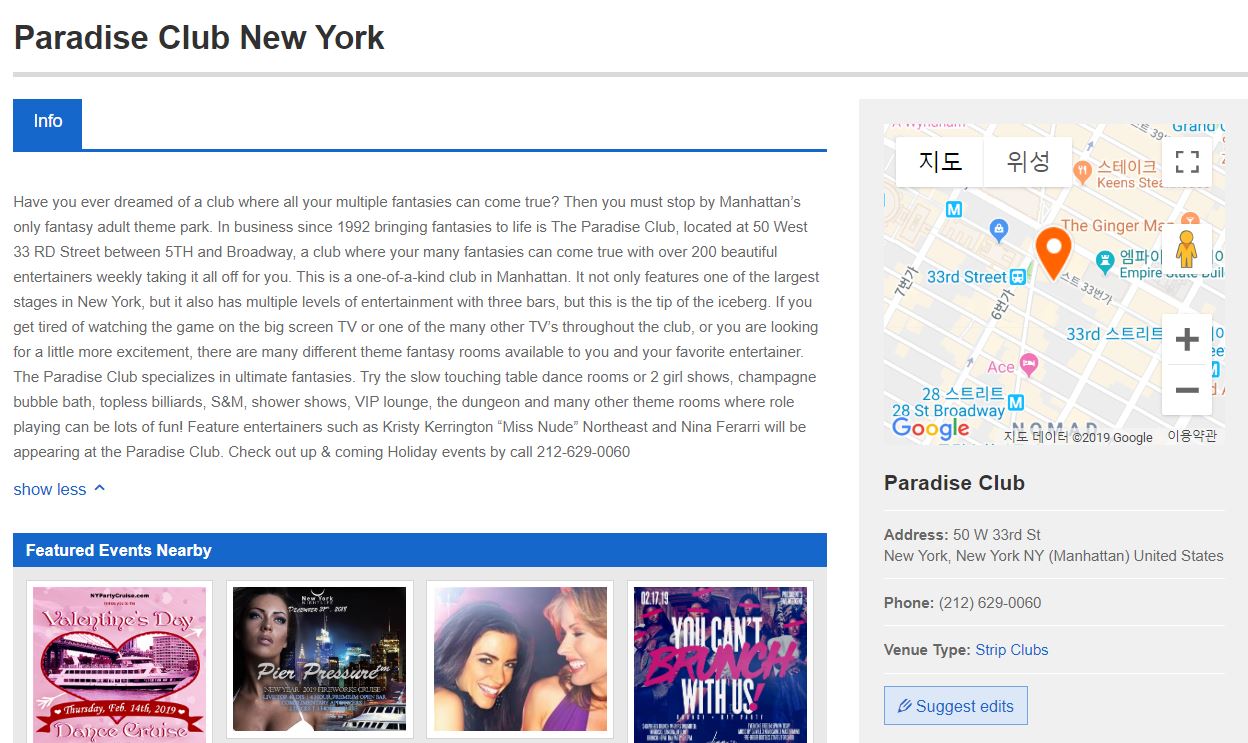Screen dimensions: 1248x743
Task: Click the blue shopping bag map marker
Action: 998,230
